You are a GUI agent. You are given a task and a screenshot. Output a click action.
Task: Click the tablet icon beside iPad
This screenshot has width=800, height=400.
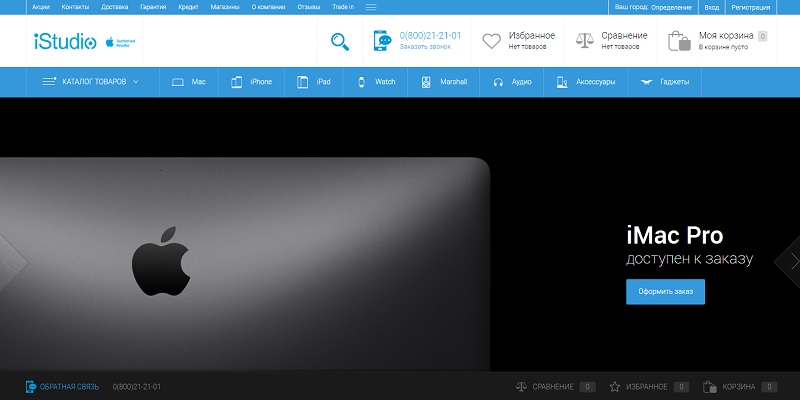click(303, 82)
